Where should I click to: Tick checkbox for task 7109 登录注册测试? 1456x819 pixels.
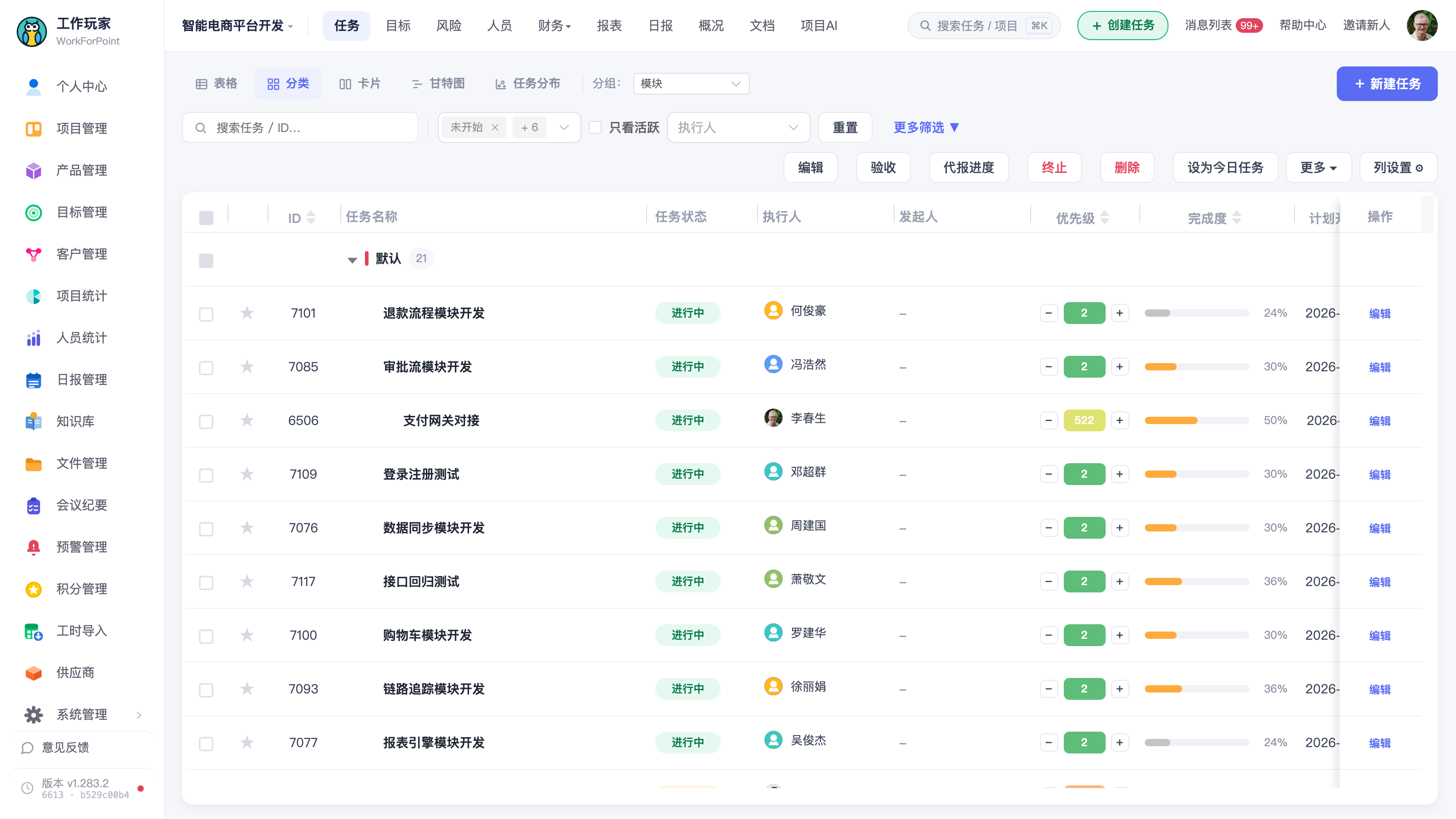pos(206,475)
